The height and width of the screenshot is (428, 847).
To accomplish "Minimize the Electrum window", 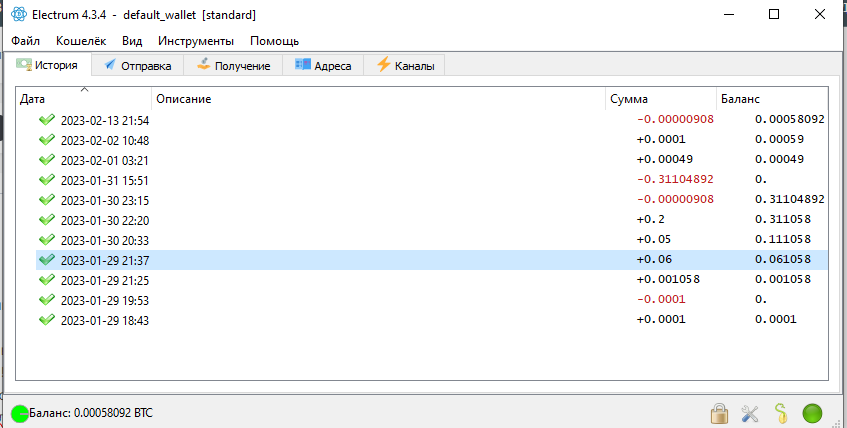I will [x=728, y=15].
